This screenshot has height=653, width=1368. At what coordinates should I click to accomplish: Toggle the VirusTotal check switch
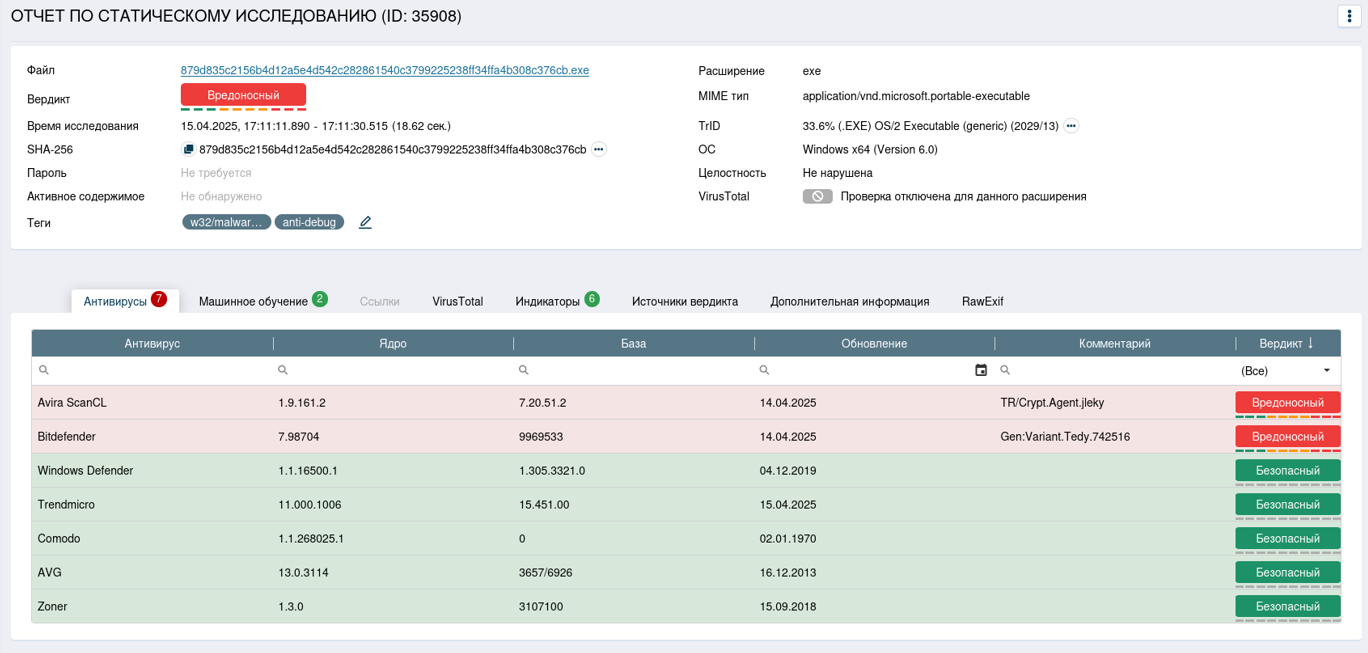(x=817, y=197)
